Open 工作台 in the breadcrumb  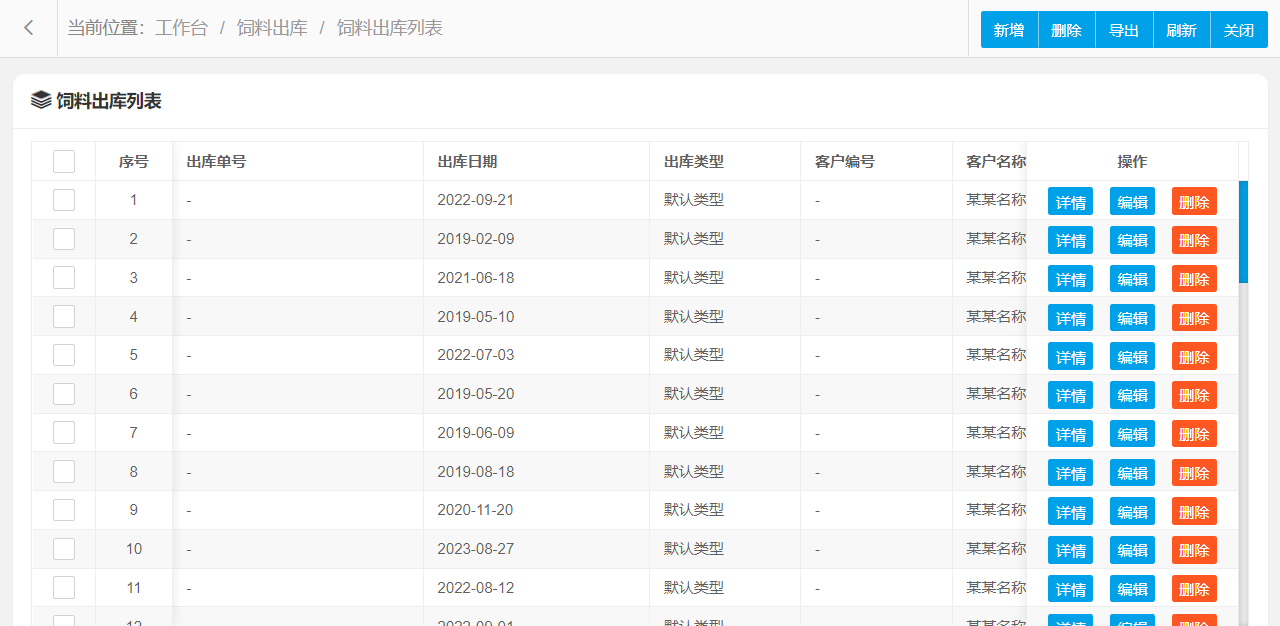[x=181, y=28]
